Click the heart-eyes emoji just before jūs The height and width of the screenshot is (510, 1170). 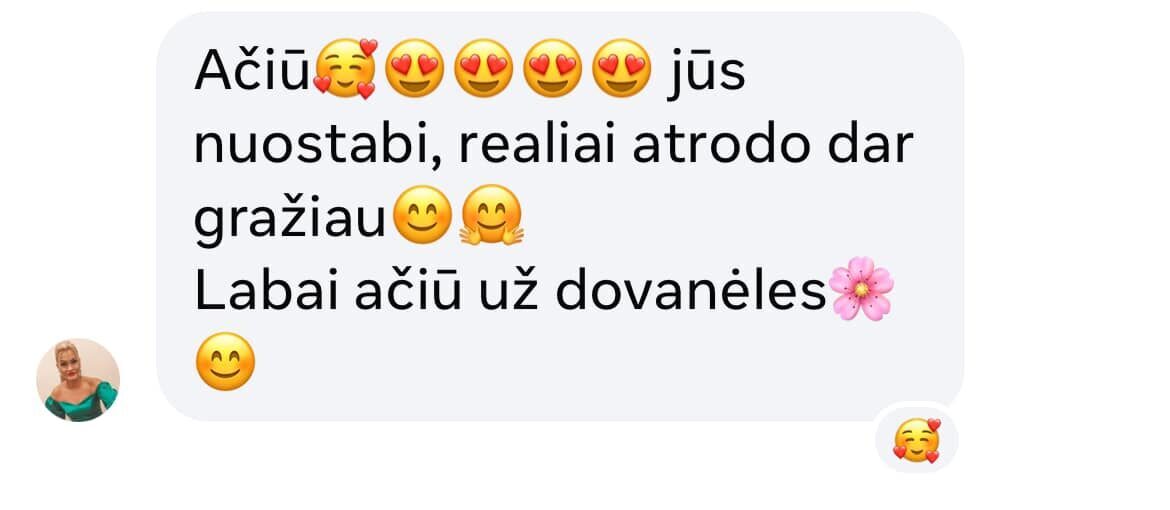622,69
